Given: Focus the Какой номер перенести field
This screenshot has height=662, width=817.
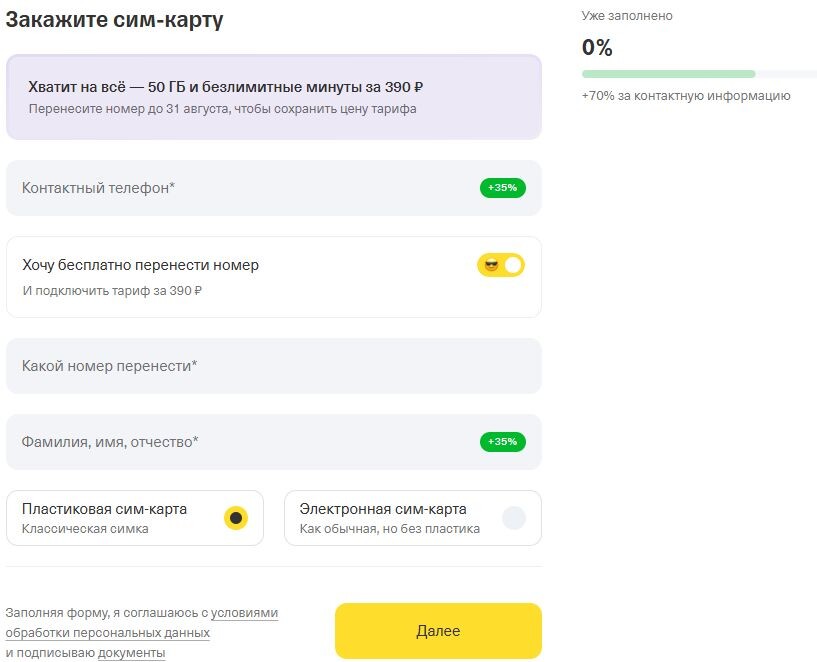Looking at the screenshot, I should (x=273, y=366).
